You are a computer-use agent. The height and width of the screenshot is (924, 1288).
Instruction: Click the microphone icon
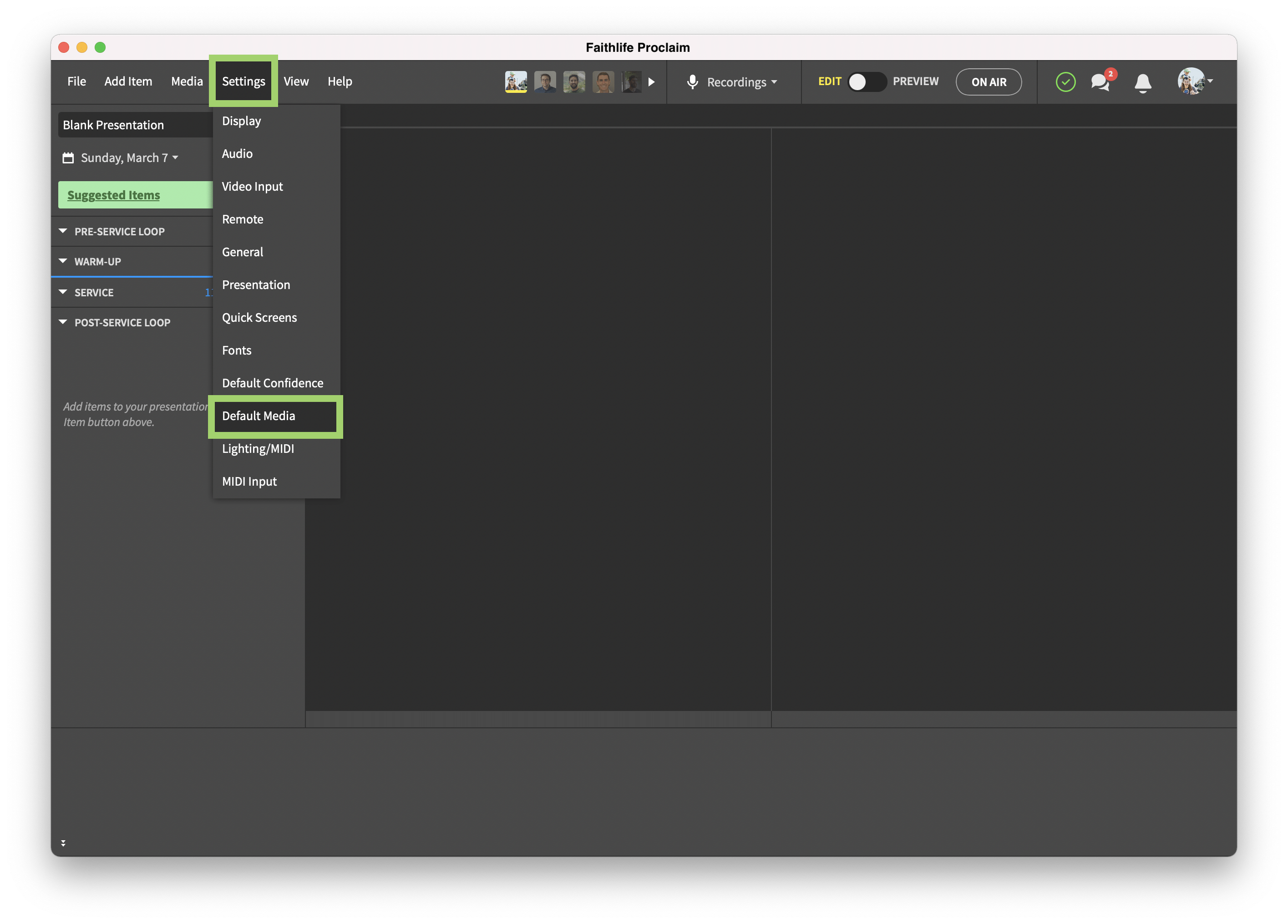pyautogui.click(x=692, y=82)
